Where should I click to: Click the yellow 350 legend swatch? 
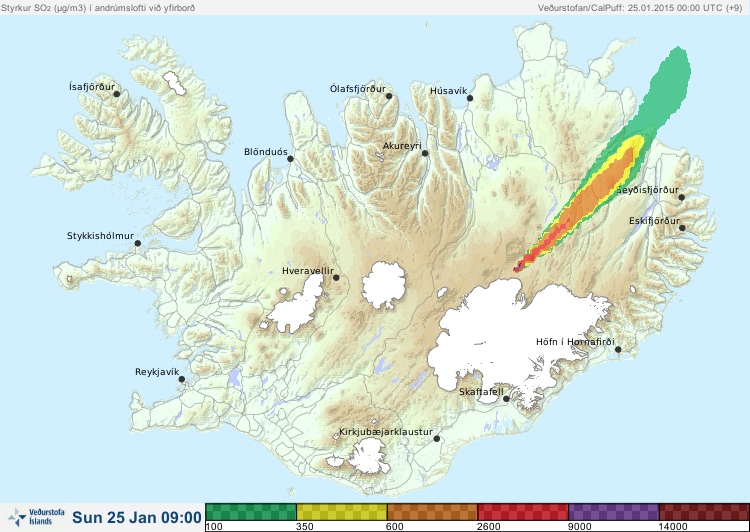tap(342, 512)
